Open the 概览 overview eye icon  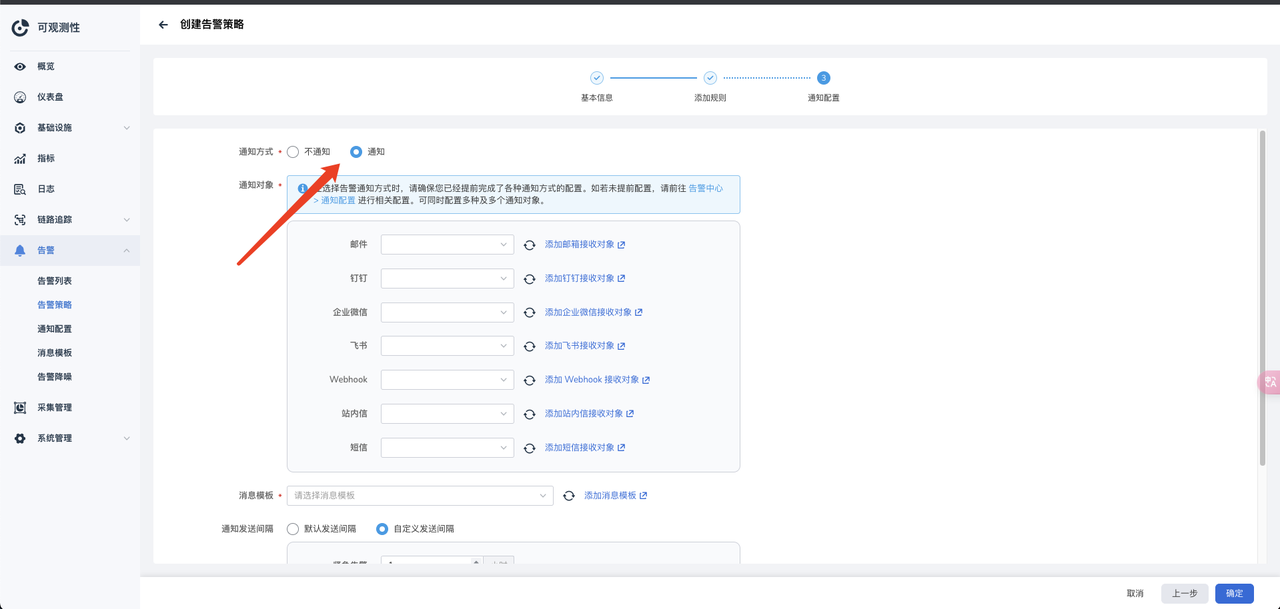pyautogui.click(x=19, y=66)
